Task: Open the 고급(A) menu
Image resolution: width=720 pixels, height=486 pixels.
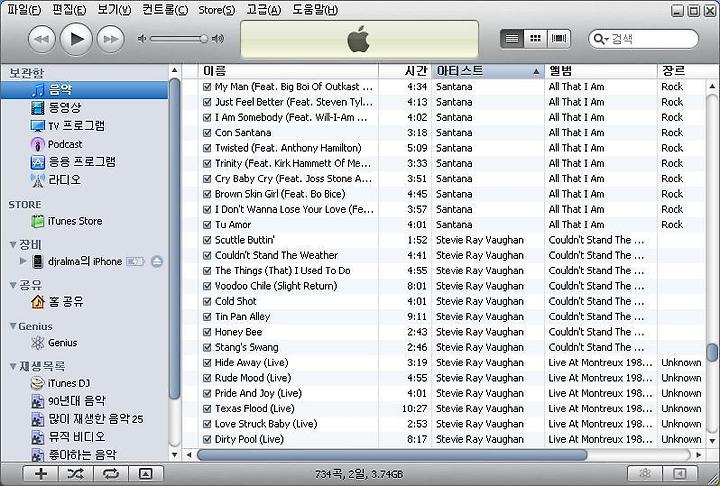Action: coord(264,10)
